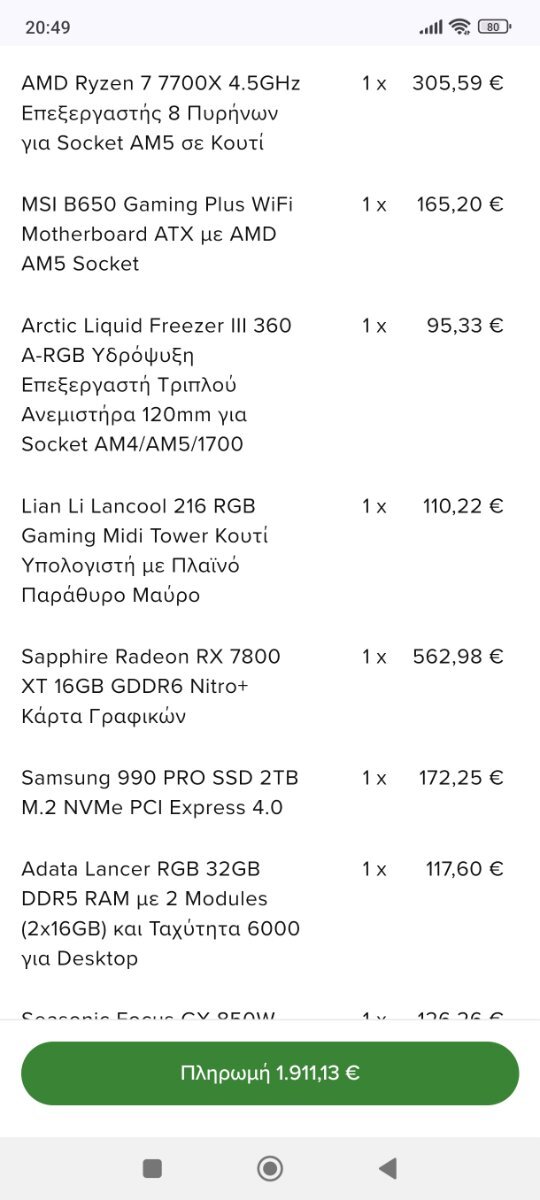Image resolution: width=540 pixels, height=1200 pixels.
Task: Open the Samsung 990 PRO SSD 2TB item
Action: (160, 792)
